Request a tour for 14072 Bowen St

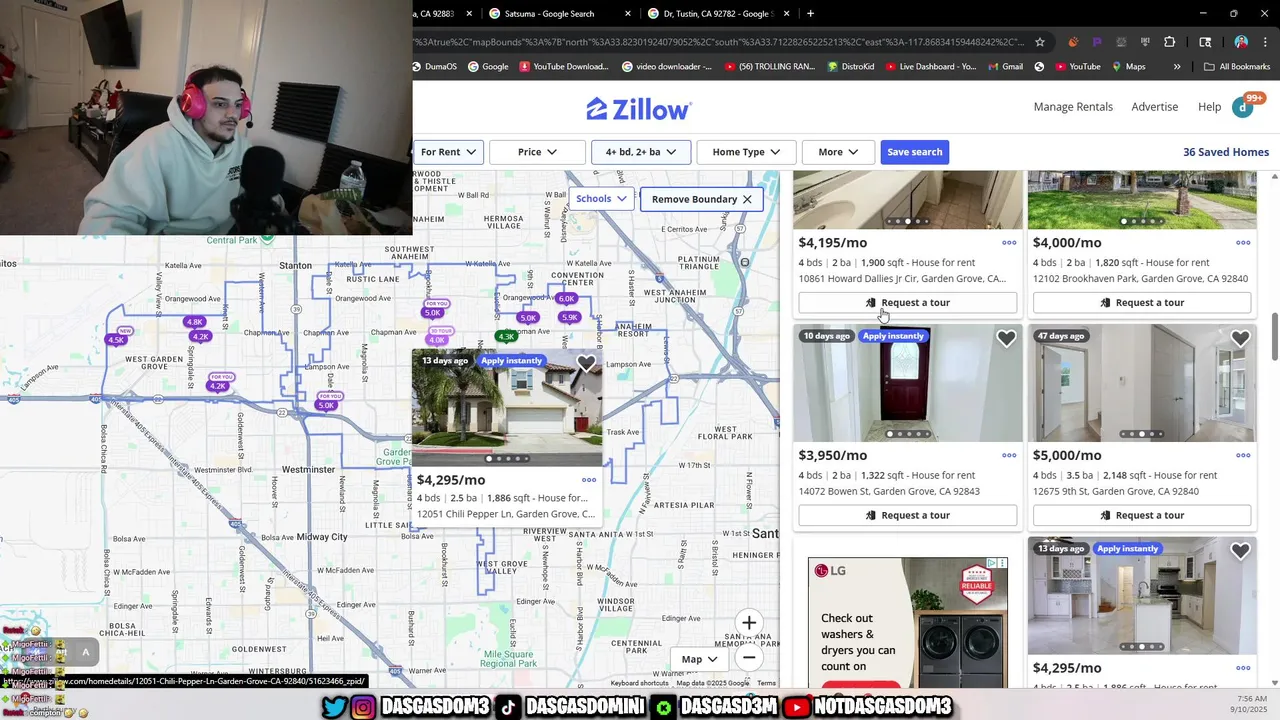coord(908,516)
